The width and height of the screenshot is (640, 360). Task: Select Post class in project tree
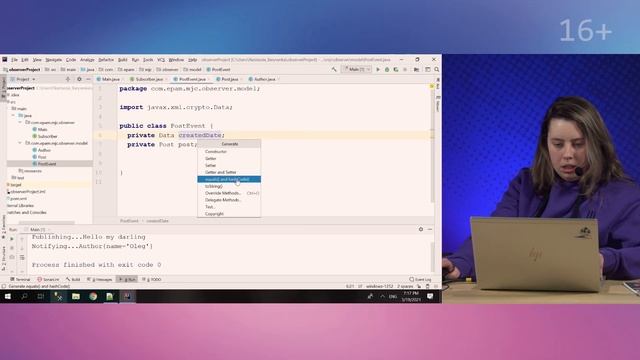coord(39,157)
